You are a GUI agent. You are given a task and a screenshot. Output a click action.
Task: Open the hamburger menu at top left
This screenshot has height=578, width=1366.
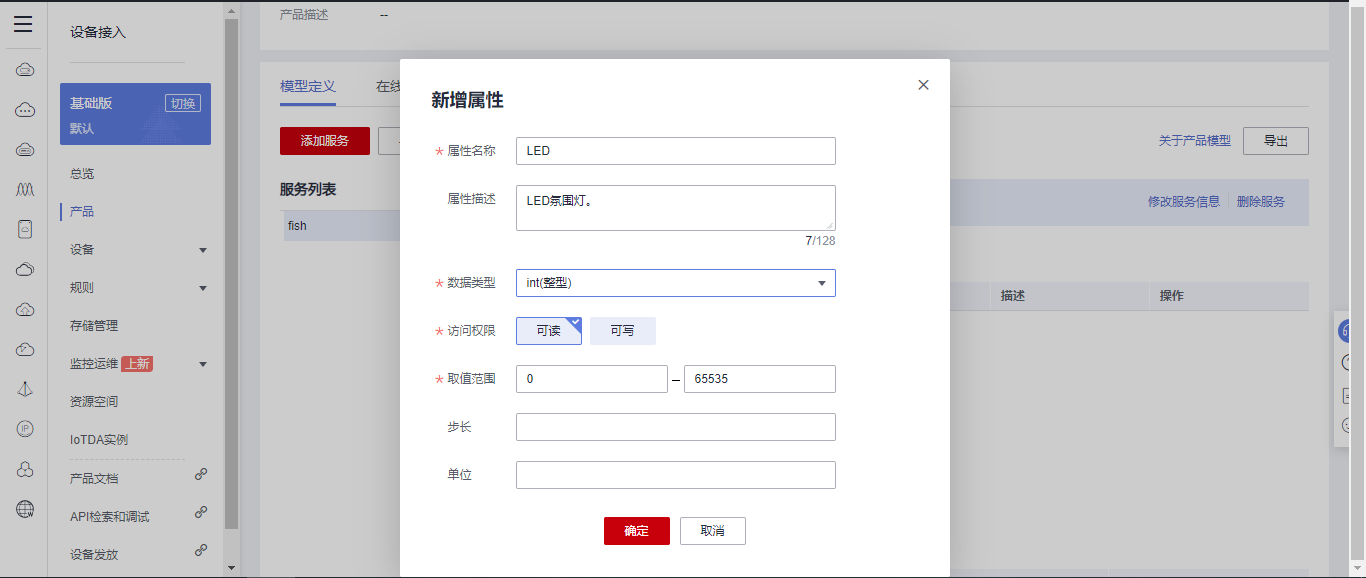[23, 25]
